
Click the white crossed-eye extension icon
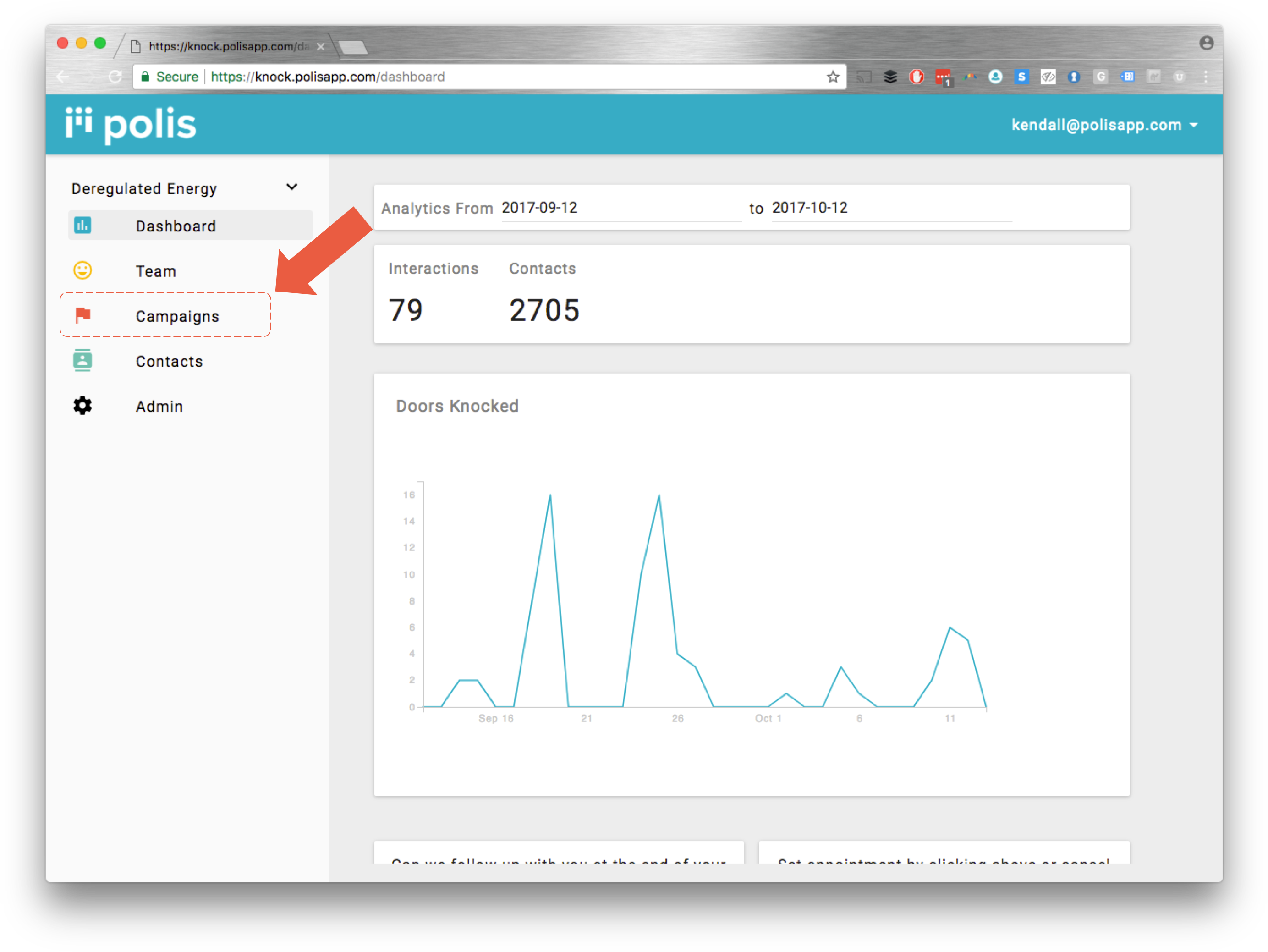pos(1048,77)
